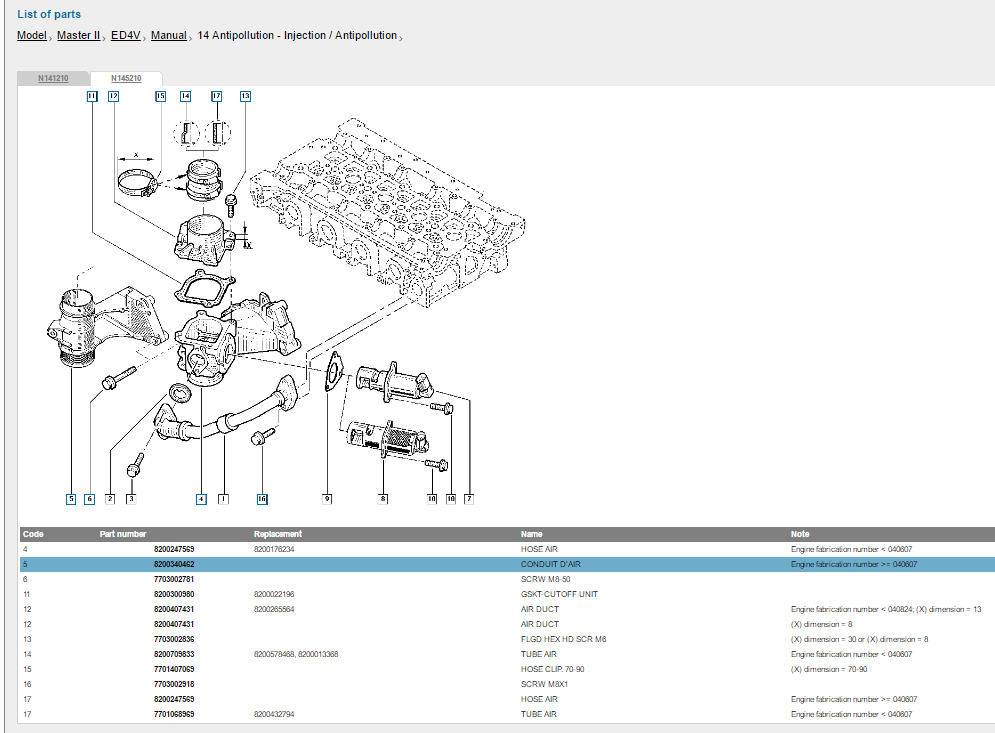The height and width of the screenshot is (733, 995).
Task: Go to Model in the breadcrumb
Action: click(32, 36)
